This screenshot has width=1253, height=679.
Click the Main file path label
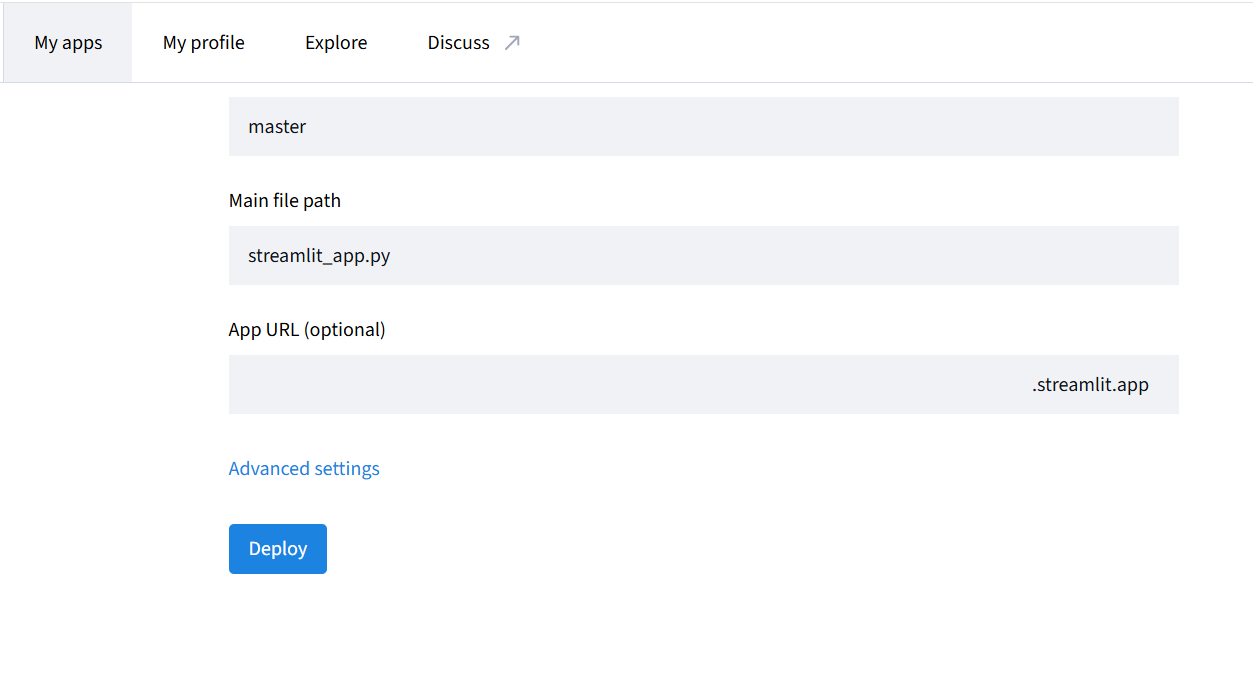click(x=284, y=200)
